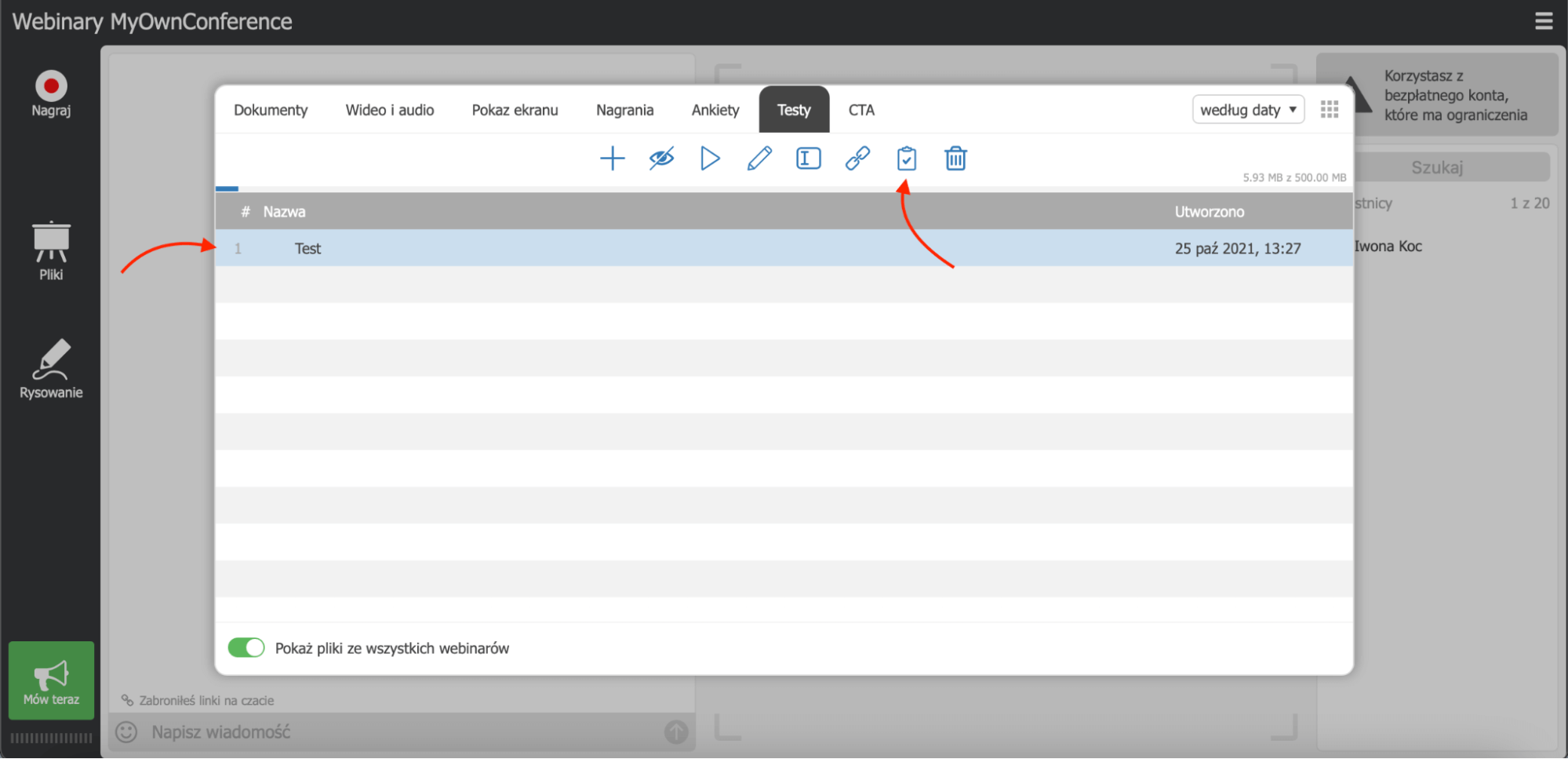Click the plus icon to add test
Image resolution: width=1568 pixels, height=759 pixels.
tap(612, 159)
